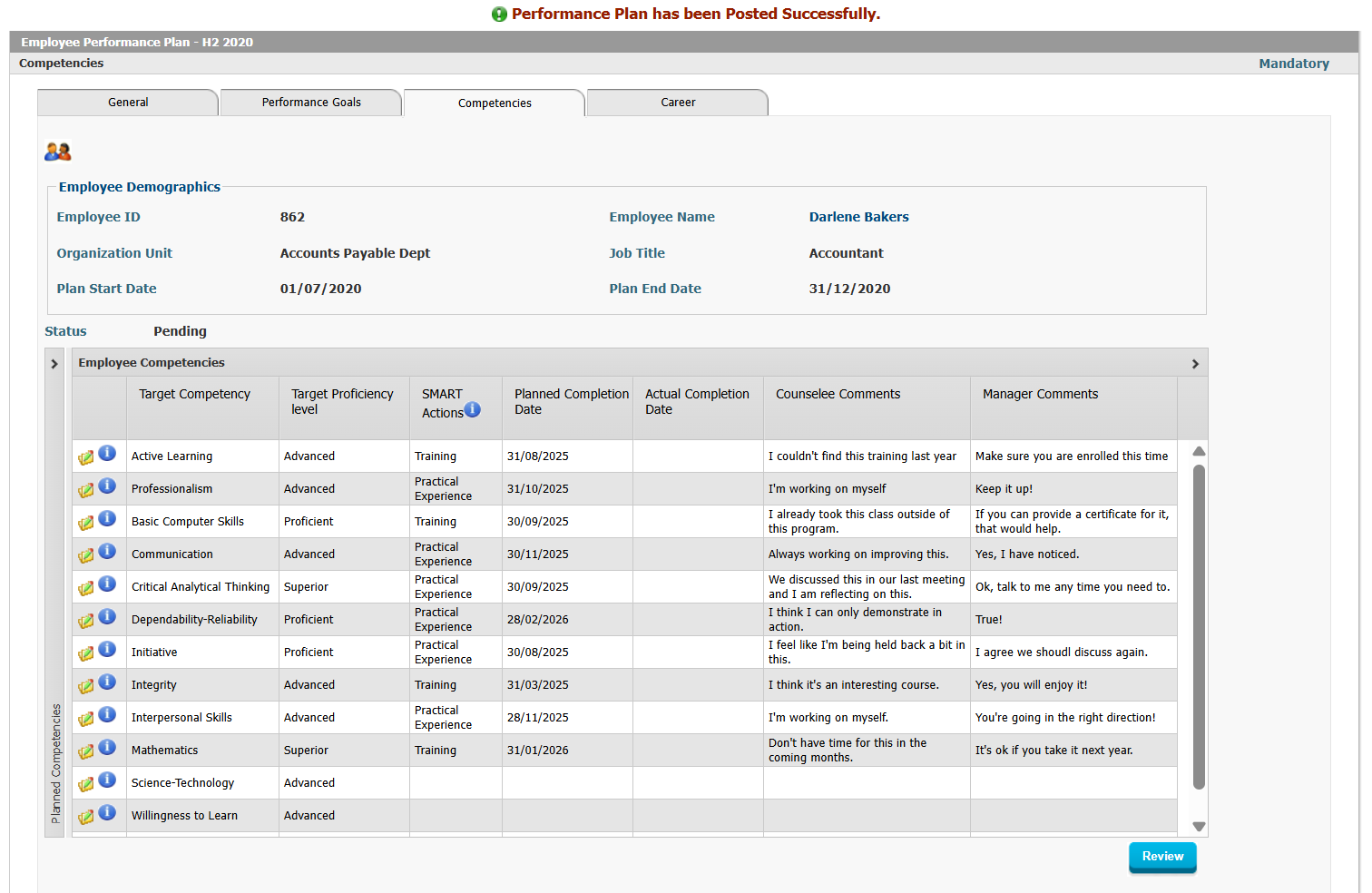The height and width of the screenshot is (893, 1372).
Task: Open info icon for Integrity
Action: coord(107,682)
